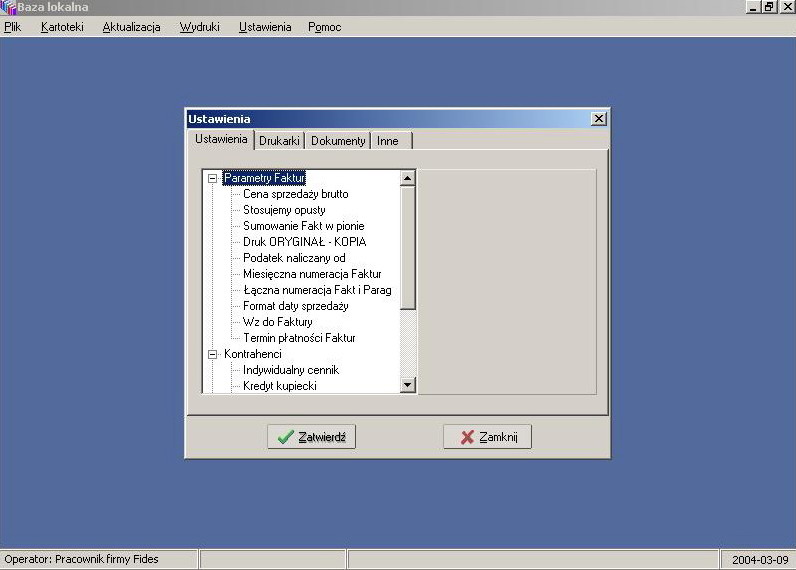Switch to the Inne tab

[x=391, y=141]
